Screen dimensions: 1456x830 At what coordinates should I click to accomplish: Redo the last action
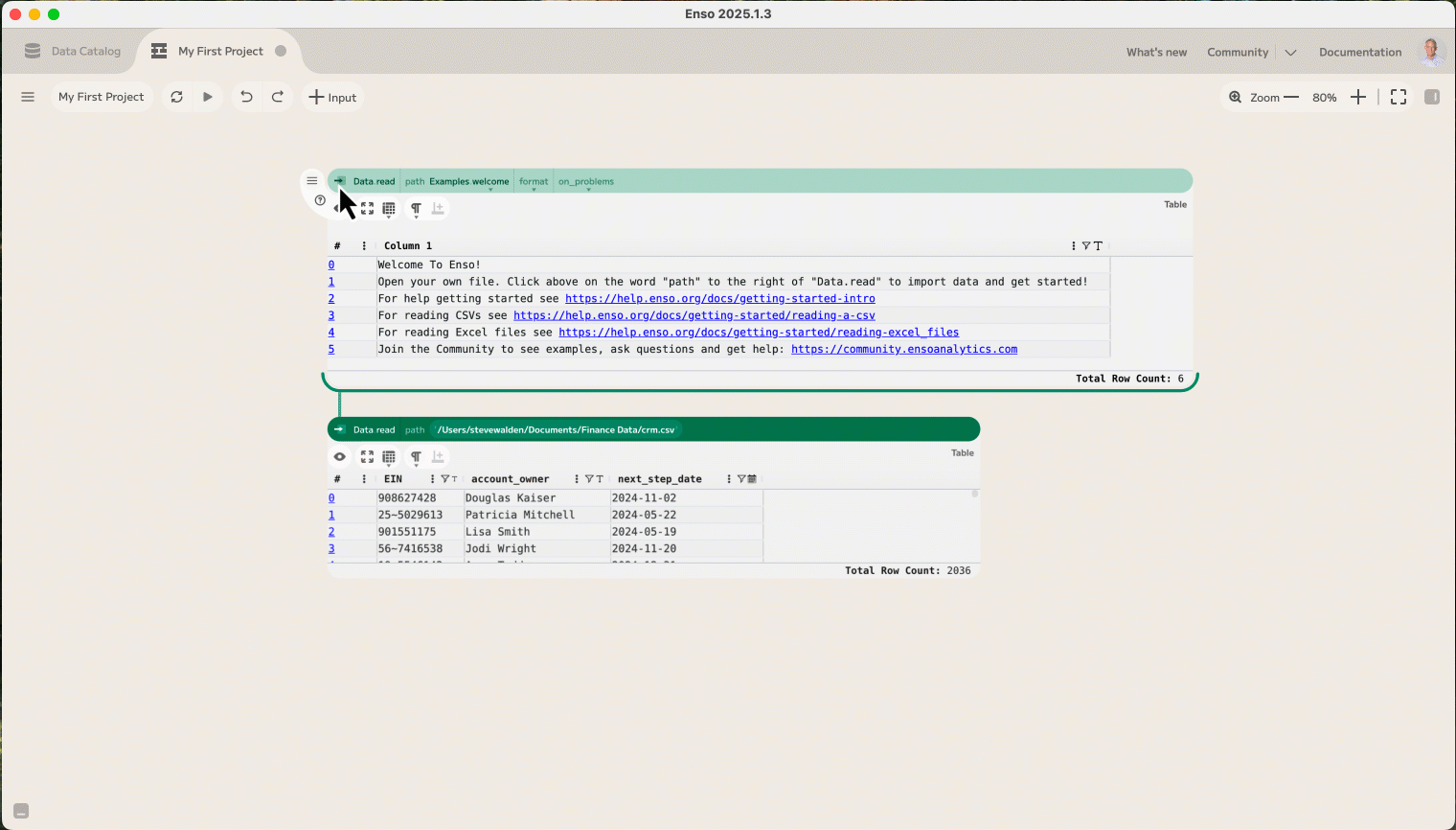[278, 97]
